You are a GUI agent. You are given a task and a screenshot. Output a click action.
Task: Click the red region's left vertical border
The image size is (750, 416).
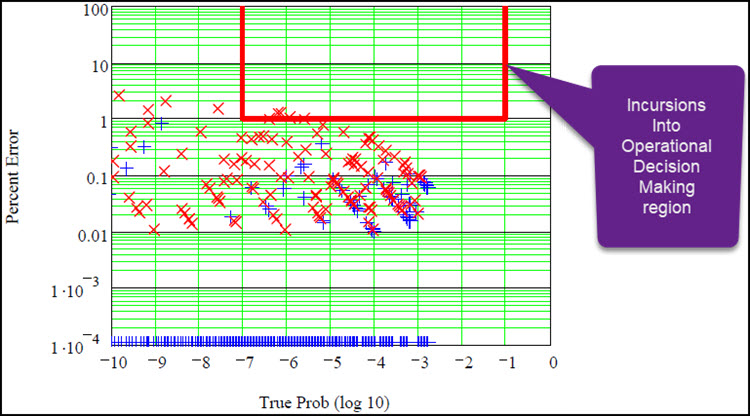tap(242, 60)
